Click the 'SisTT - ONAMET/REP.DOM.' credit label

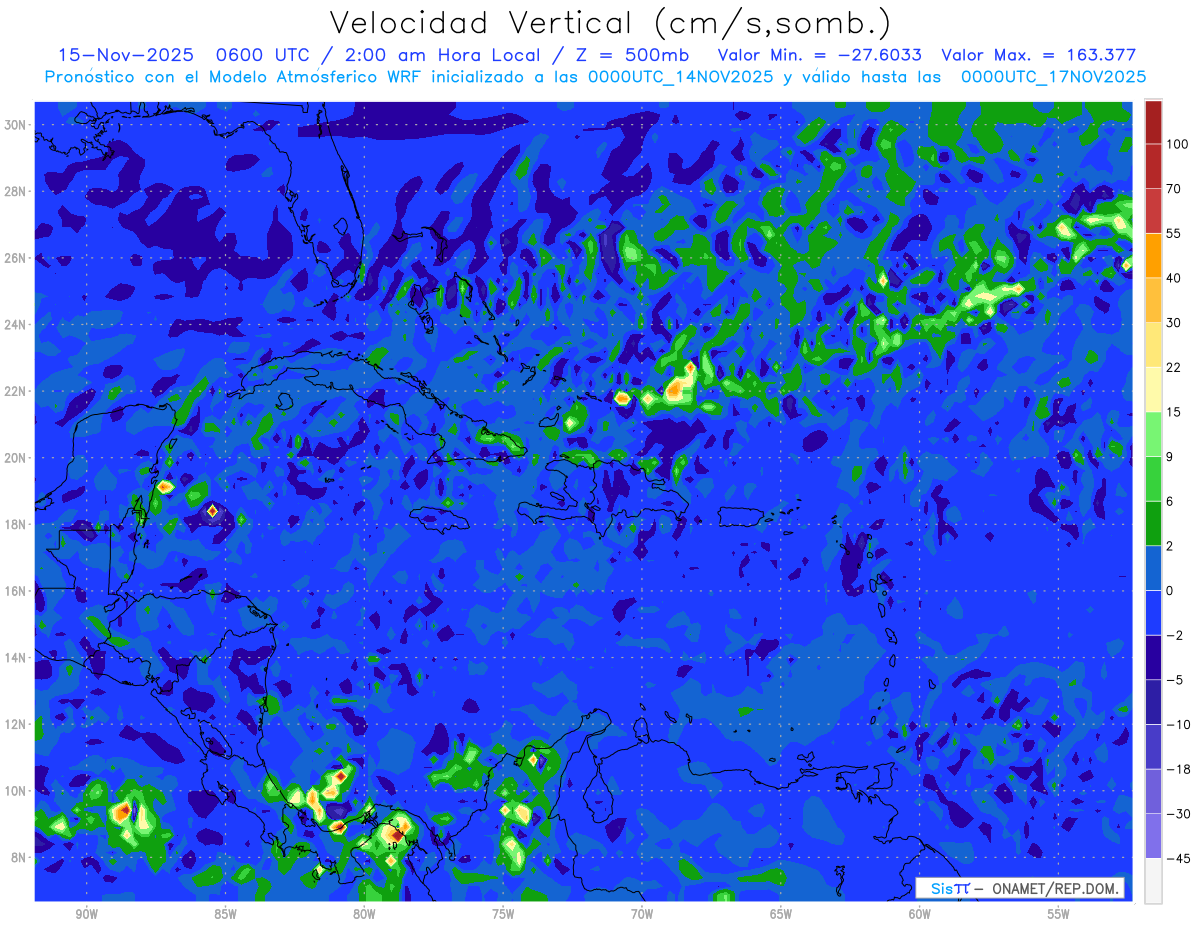[x=1020, y=888]
